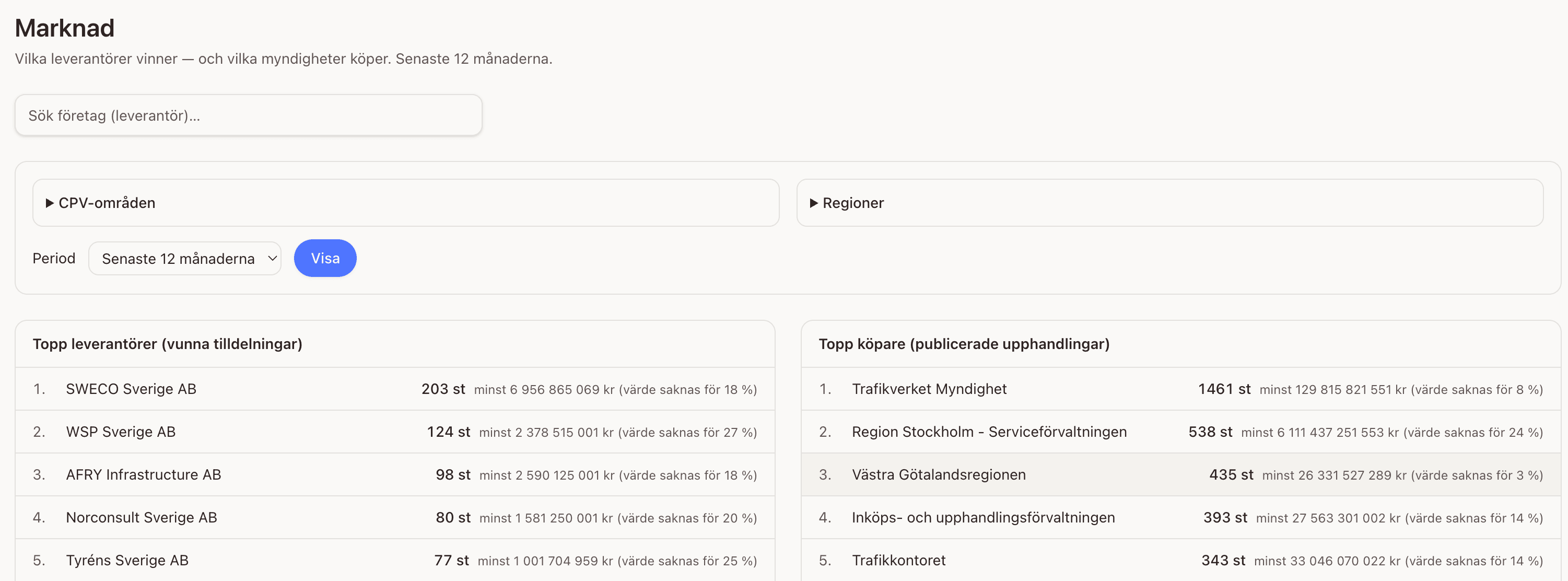The image size is (1568, 581).
Task: Open Västra Götalandsregionen buyer row
Action: pos(1181,474)
